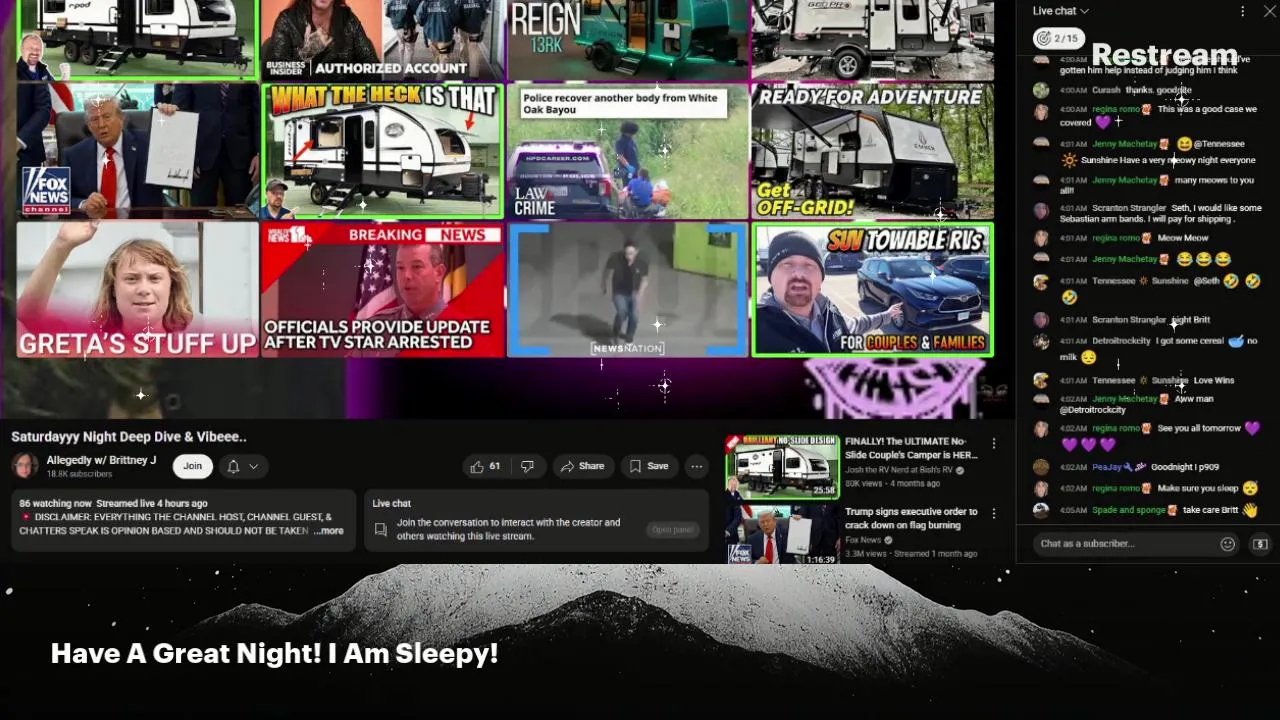1280x720 pixels.
Task: Open options for the No-Slide Camper suggestion
Action: tap(994, 443)
